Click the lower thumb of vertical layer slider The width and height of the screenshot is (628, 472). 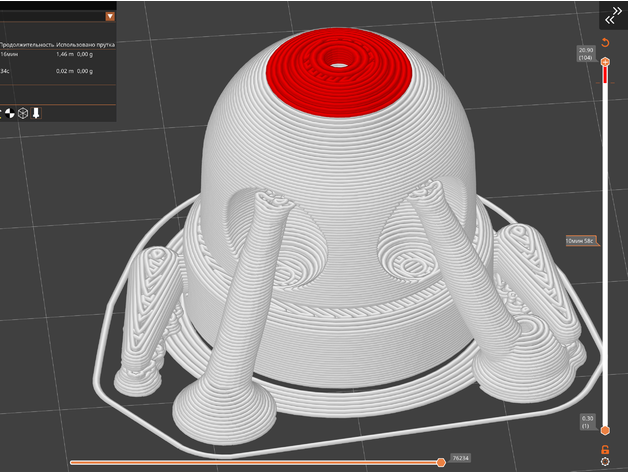(605, 431)
